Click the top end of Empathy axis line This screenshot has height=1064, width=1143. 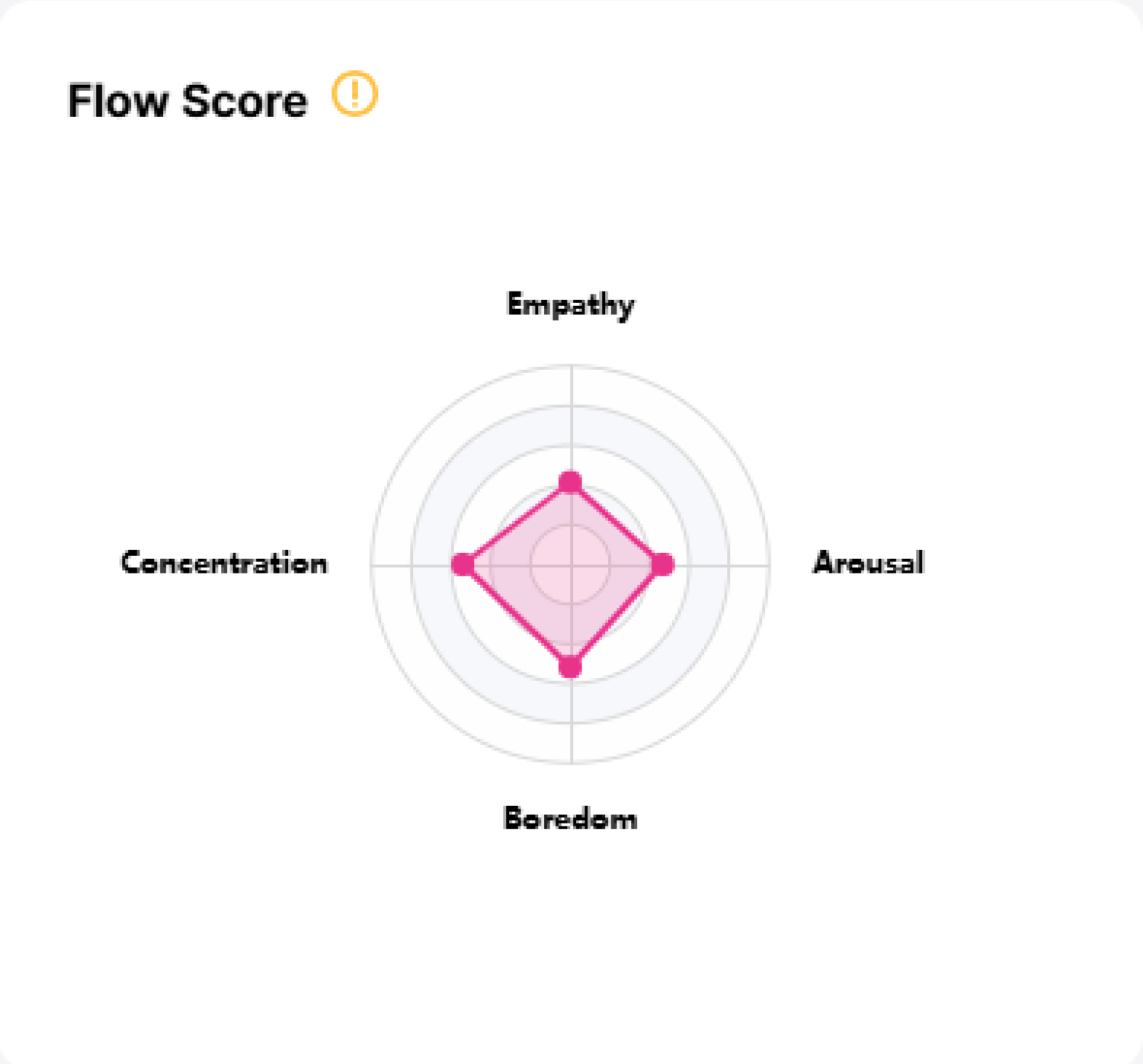pyautogui.click(x=571, y=366)
